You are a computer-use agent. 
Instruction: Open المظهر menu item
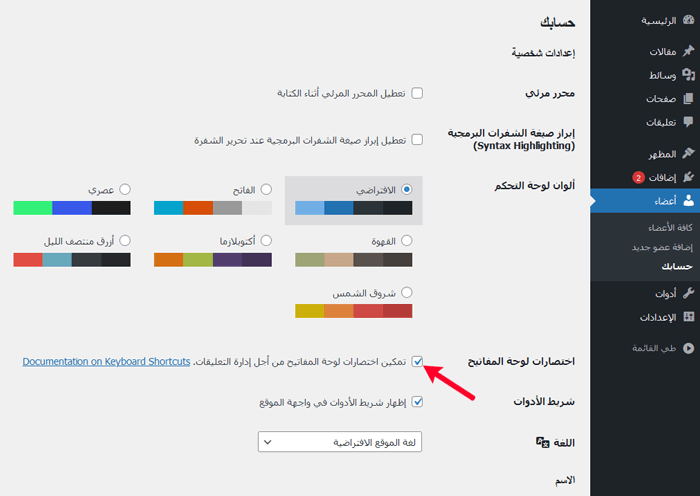coord(645,154)
